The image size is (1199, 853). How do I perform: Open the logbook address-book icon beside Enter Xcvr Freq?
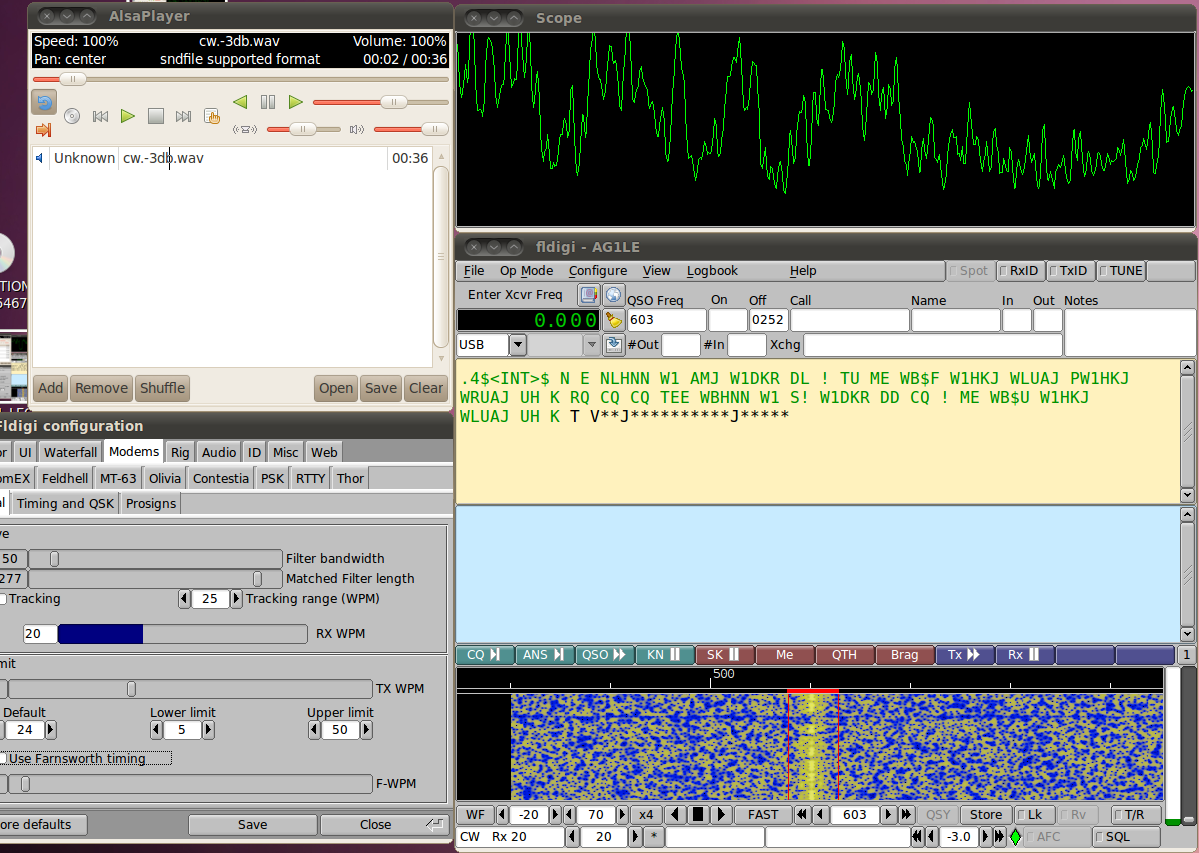point(591,294)
